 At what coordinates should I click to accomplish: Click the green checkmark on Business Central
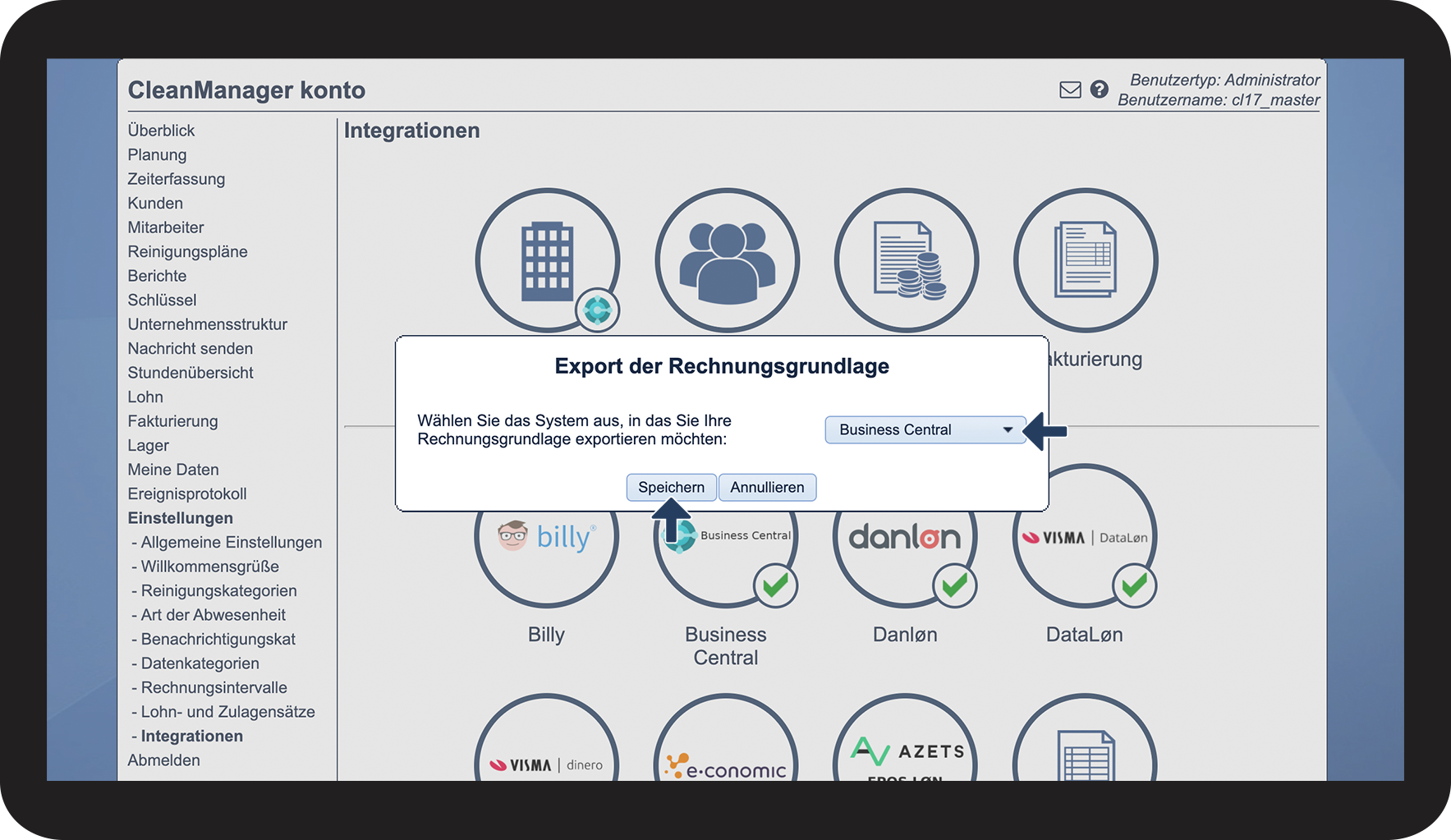point(775,585)
